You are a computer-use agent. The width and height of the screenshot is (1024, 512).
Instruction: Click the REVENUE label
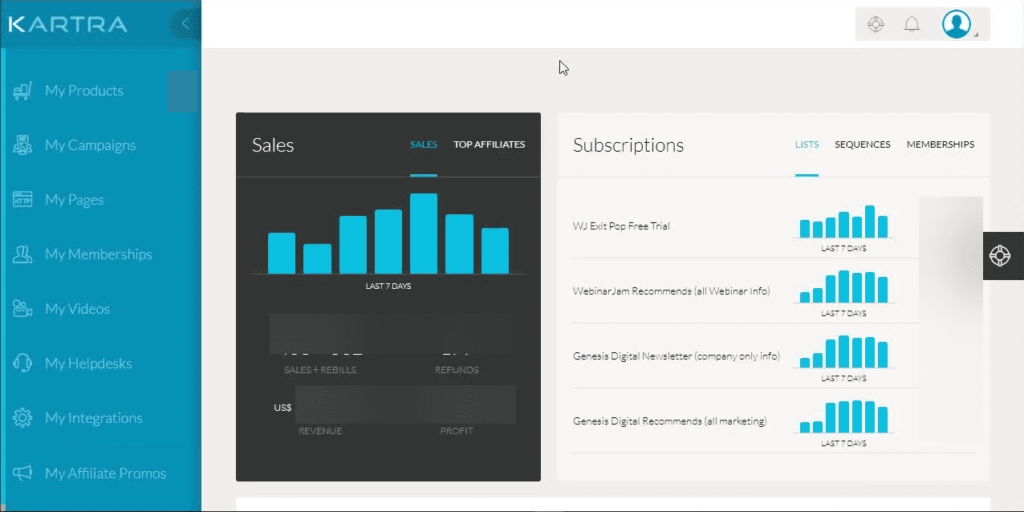(320, 431)
